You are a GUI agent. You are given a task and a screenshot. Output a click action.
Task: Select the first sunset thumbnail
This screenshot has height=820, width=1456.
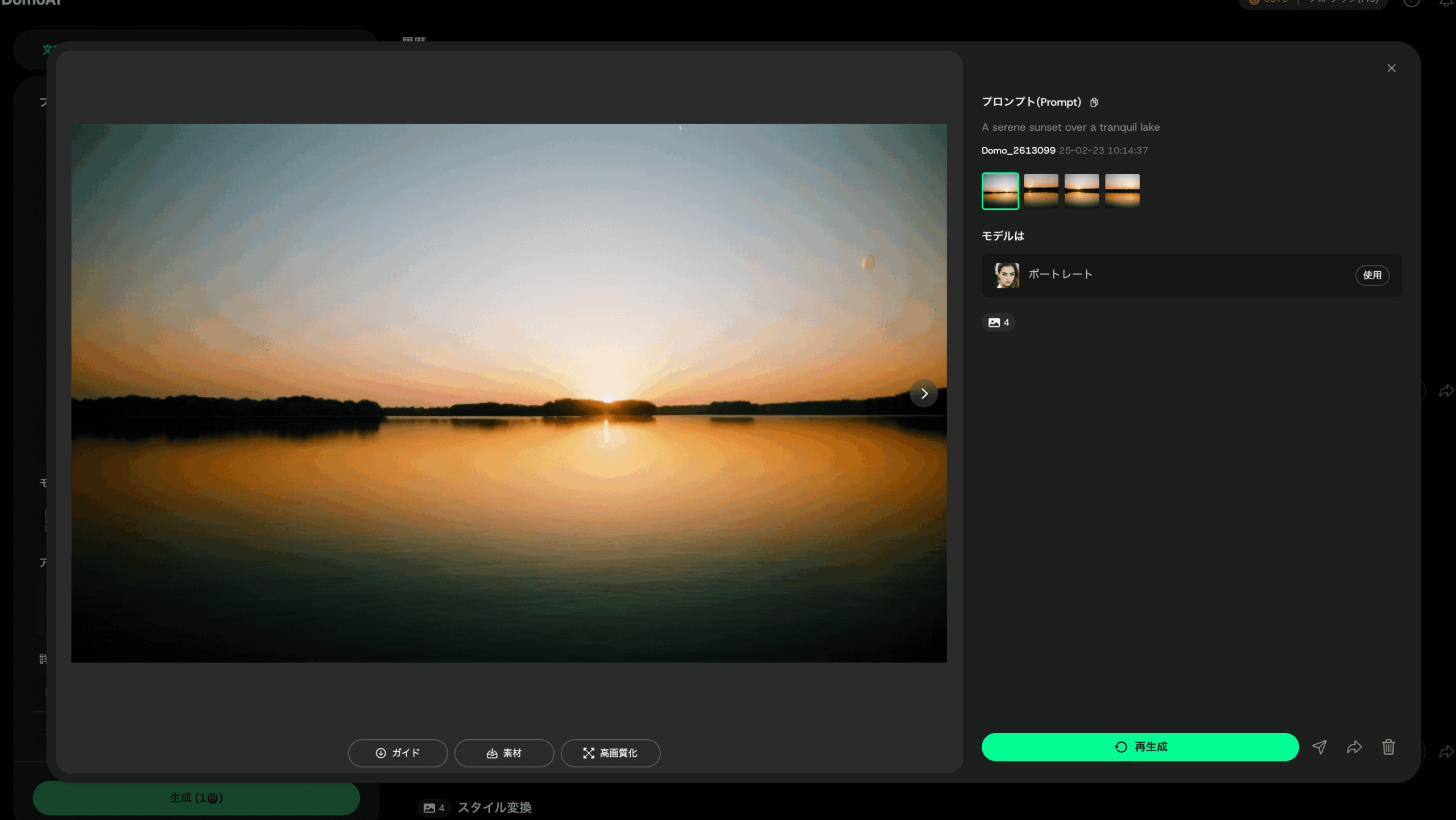coord(1000,191)
